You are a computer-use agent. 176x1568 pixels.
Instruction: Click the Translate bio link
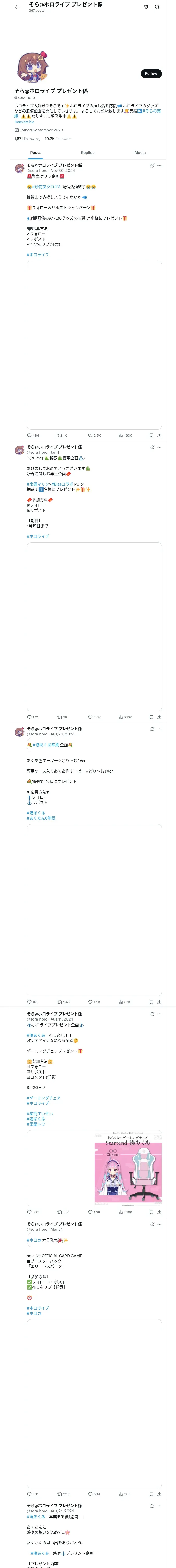[x=24, y=122]
